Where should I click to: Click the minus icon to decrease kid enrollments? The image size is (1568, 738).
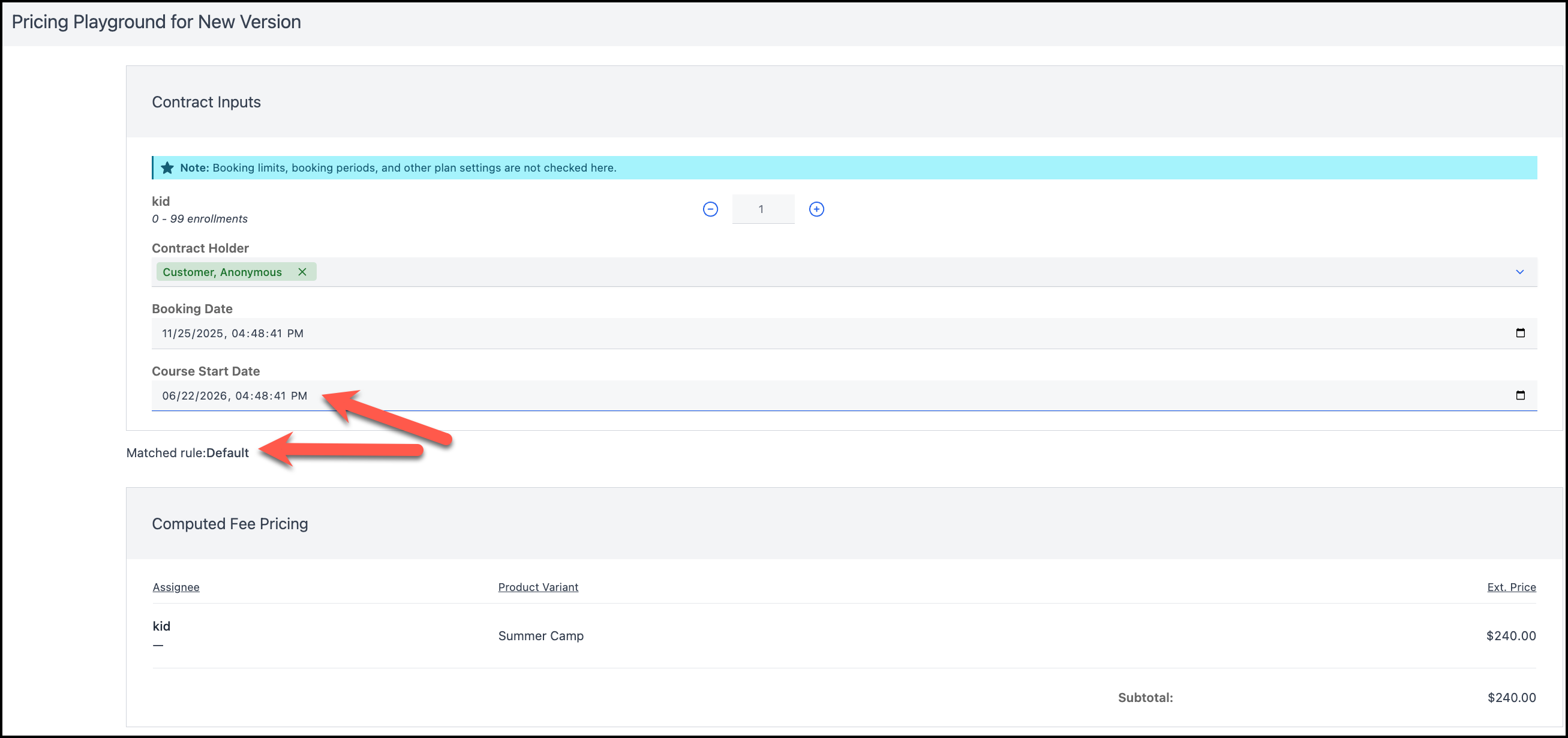710,209
